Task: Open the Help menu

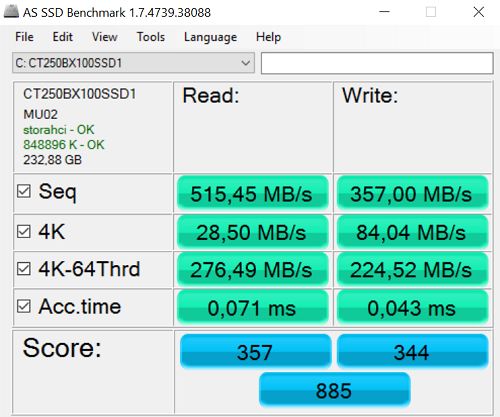Action: (x=268, y=37)
